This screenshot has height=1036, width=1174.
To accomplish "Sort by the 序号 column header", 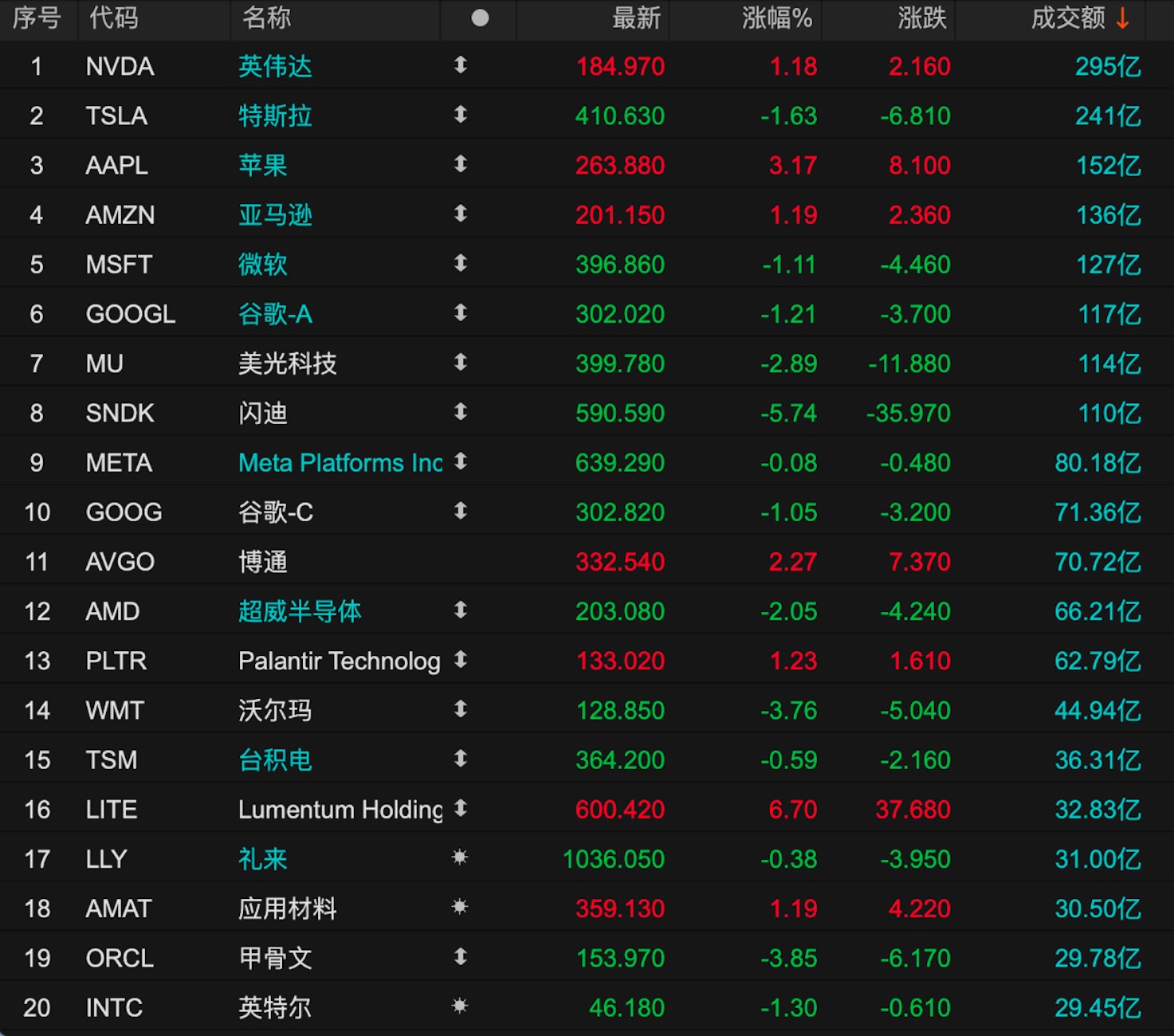I will [37, 18].
